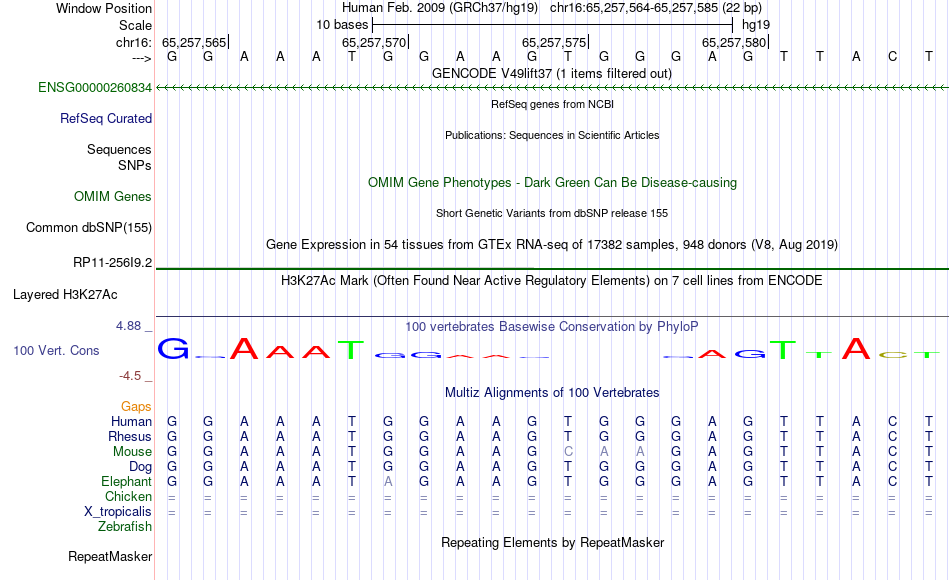Click the 65,257,575 position marker
This screenshot has height=580, width=950.
pyautogui.click(x=554, y=42)
